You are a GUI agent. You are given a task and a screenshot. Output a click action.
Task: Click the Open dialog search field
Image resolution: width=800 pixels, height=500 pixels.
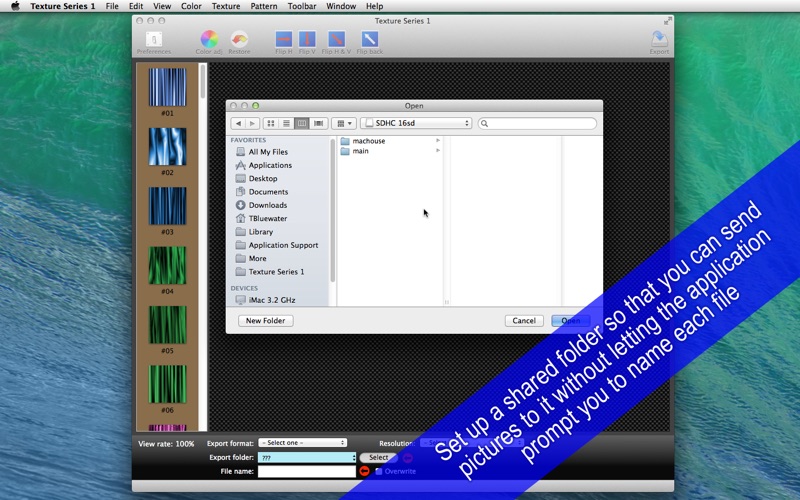tap(537, 123)
